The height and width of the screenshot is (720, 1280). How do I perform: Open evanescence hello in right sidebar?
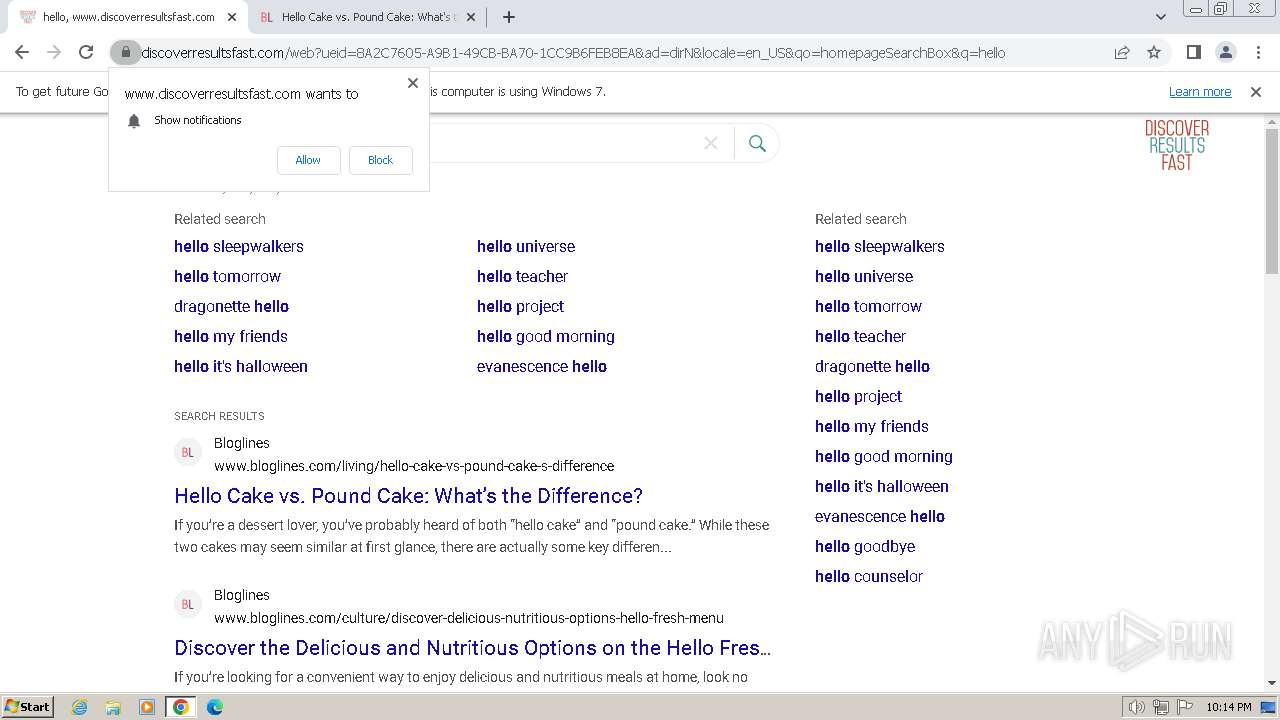pyautogui.click(x=880, y=516)
